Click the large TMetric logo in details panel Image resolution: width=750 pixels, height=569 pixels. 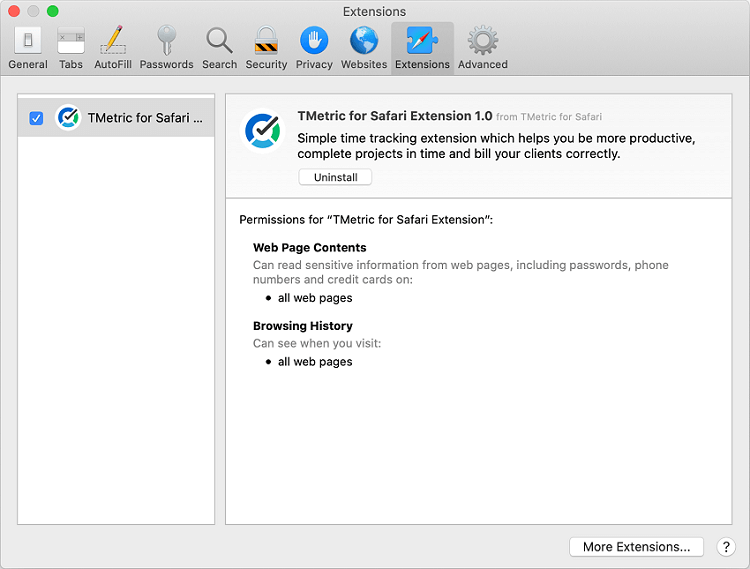tap(262, 131)
